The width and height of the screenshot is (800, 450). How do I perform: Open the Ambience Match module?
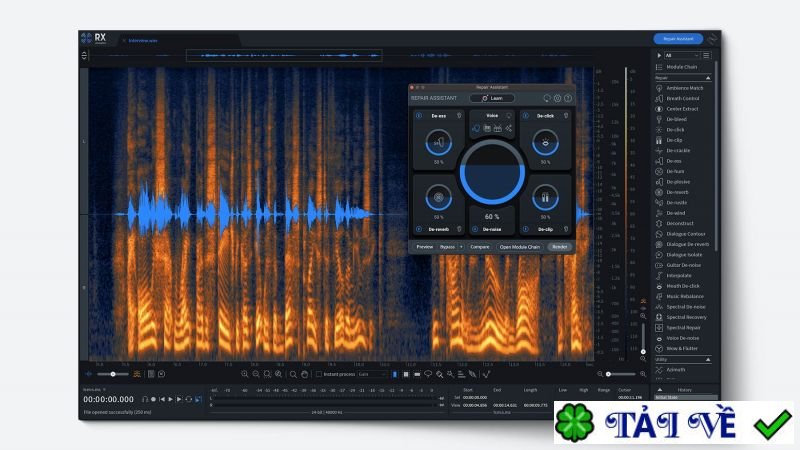tap(679, 88)
